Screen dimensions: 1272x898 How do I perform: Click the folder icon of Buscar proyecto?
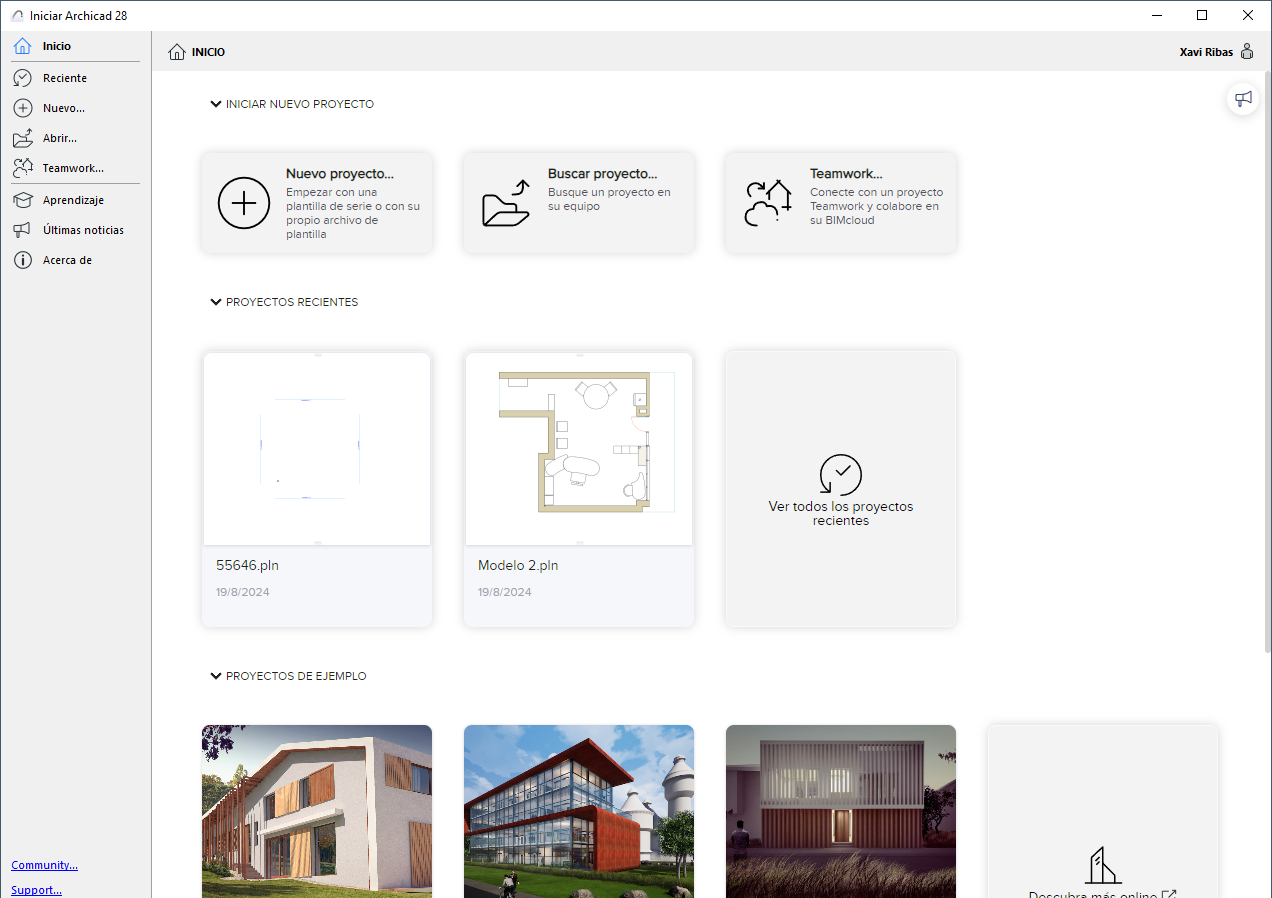tap(506, 203)
